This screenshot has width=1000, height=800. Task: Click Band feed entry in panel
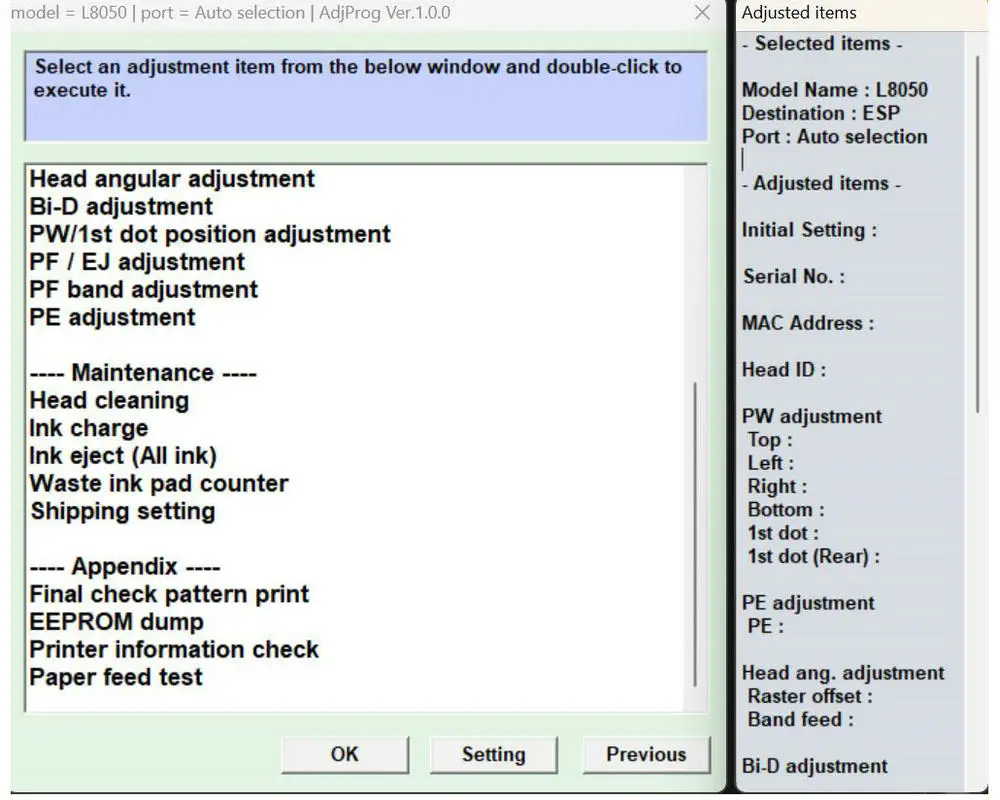pyautogui.click(x=800, y=720)
